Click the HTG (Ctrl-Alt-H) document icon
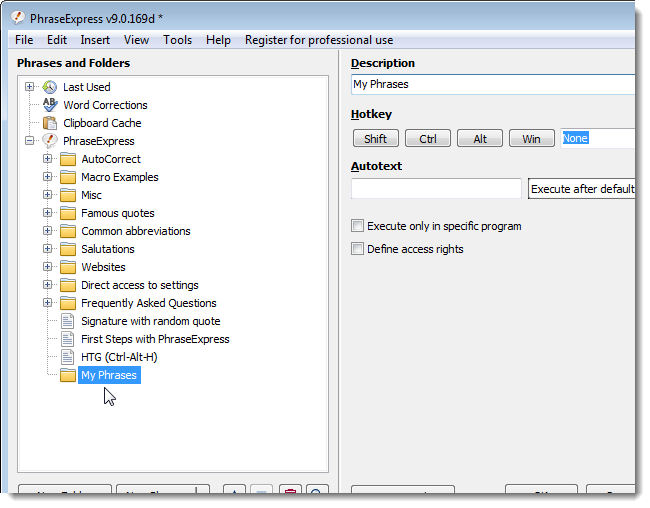 [68, 357]
